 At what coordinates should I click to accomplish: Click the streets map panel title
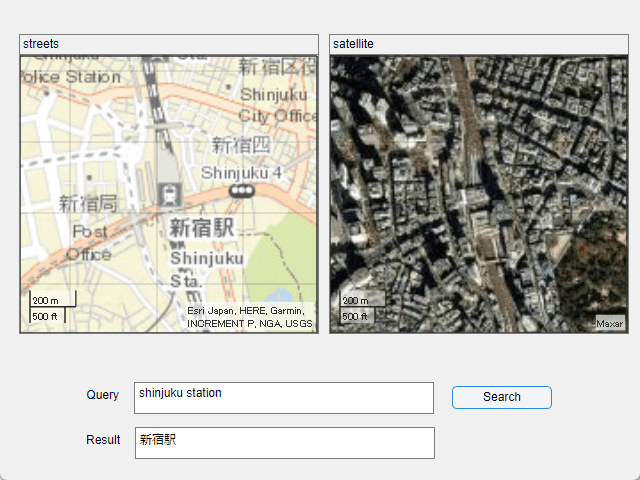pos(41,44)
